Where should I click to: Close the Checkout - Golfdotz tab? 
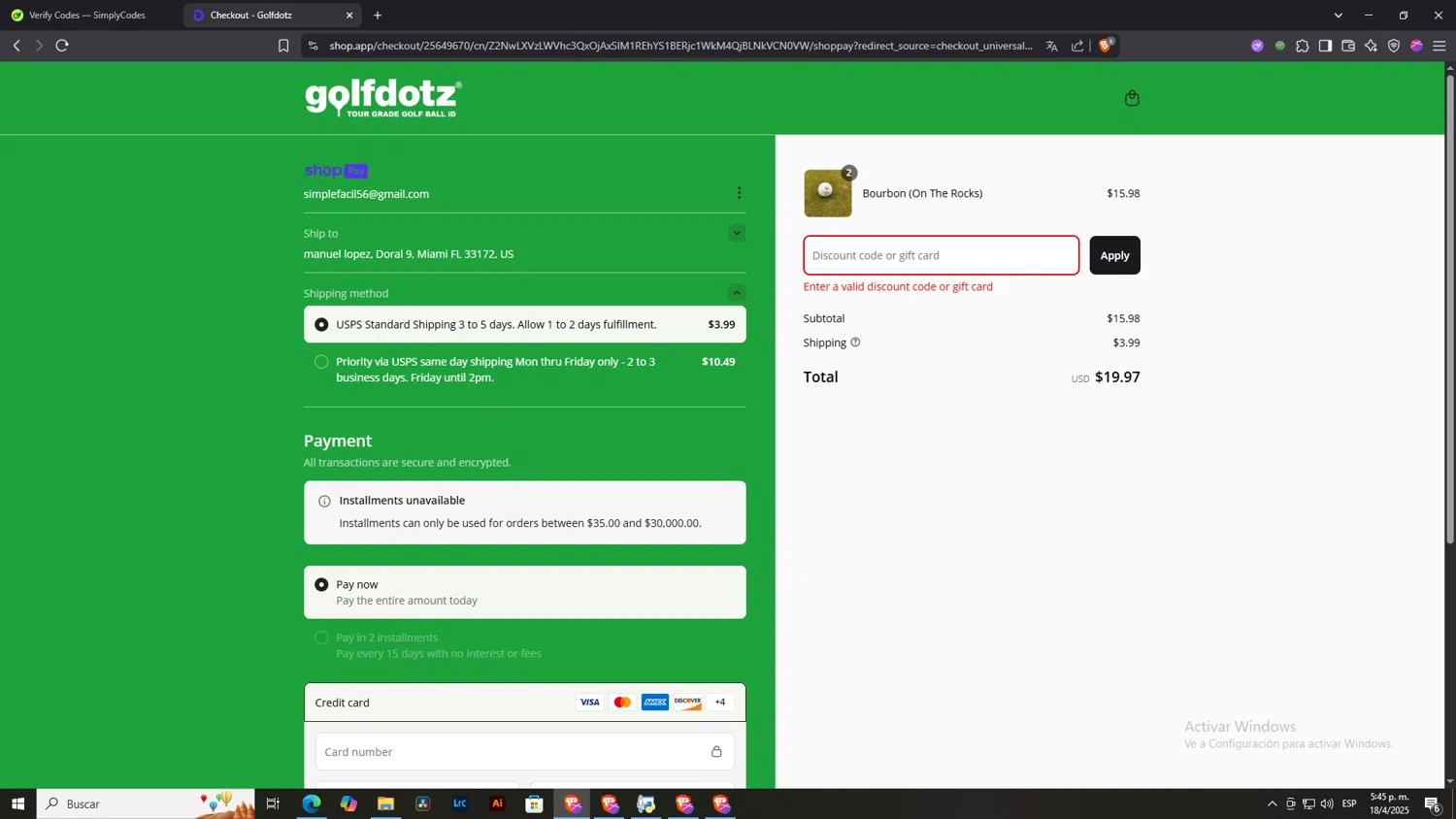coord(349,16)
